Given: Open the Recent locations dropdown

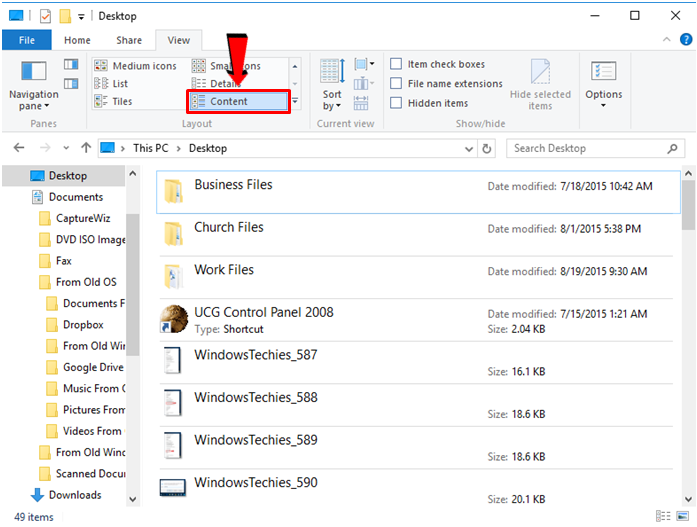Looking at the screenshot, I should point(66,148).
